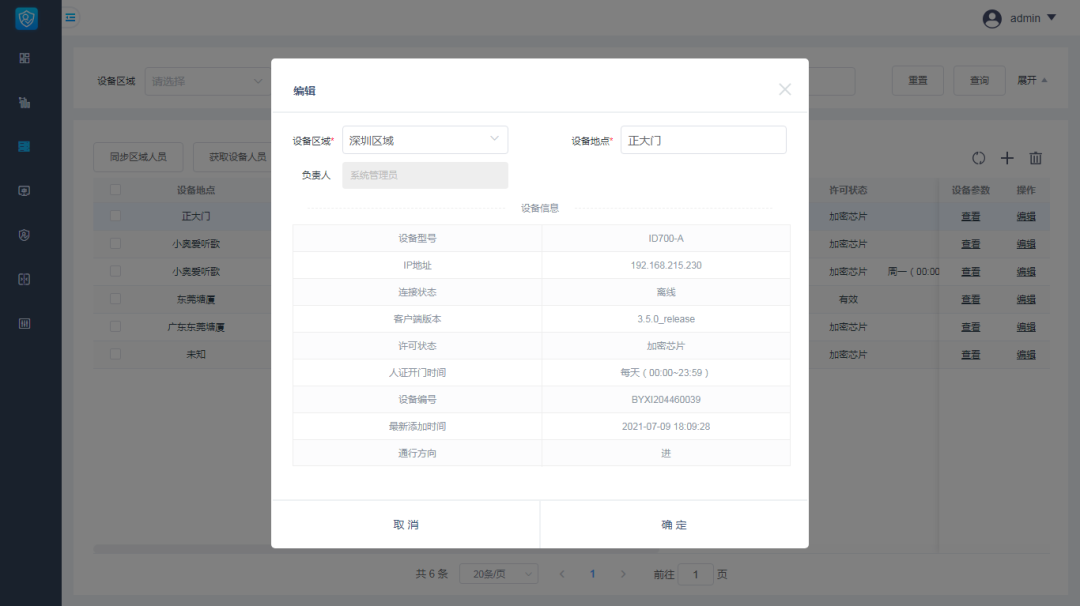Screen dimensions: 1080x606
Task: Click the bottom barcode icon in the sidebar
Action: point(25,322)
